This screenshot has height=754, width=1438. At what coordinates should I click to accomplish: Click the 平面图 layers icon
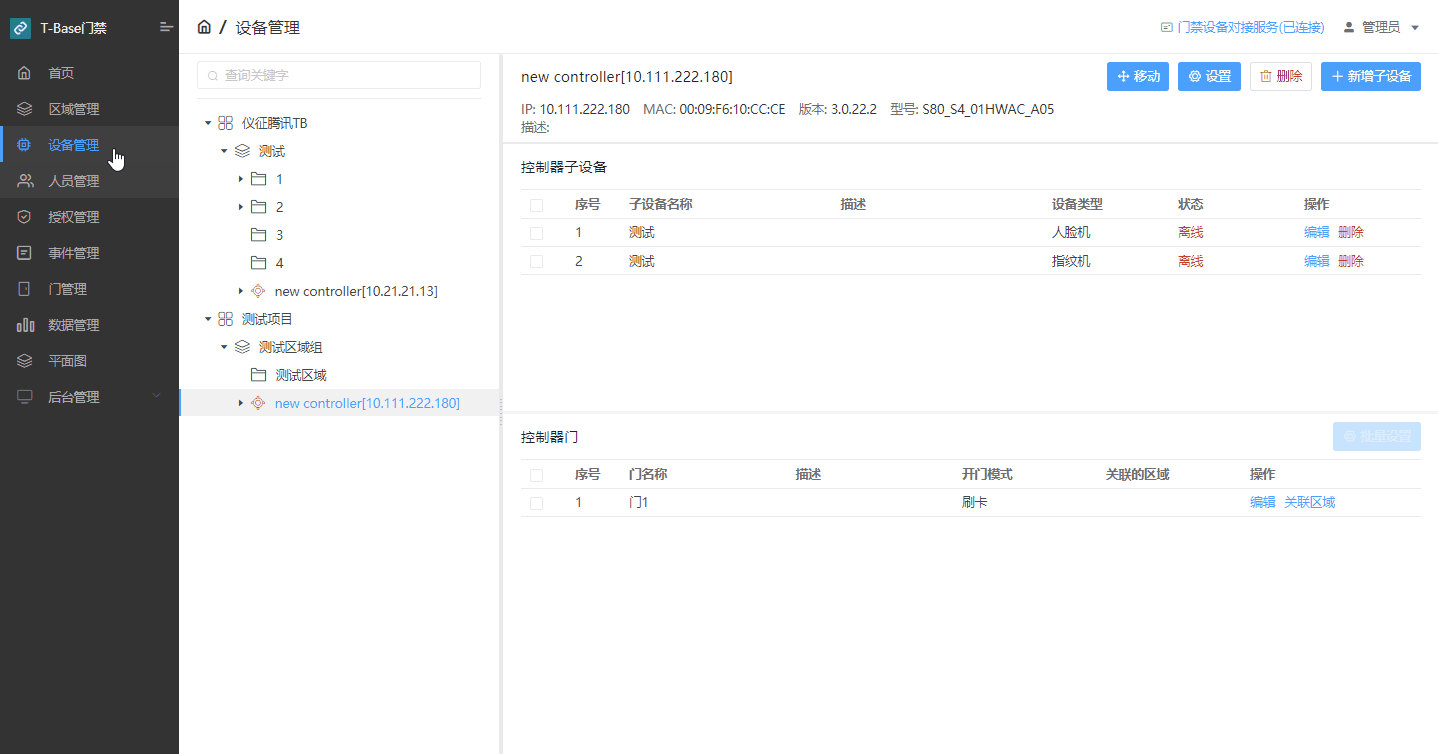(x=25, y=361)
